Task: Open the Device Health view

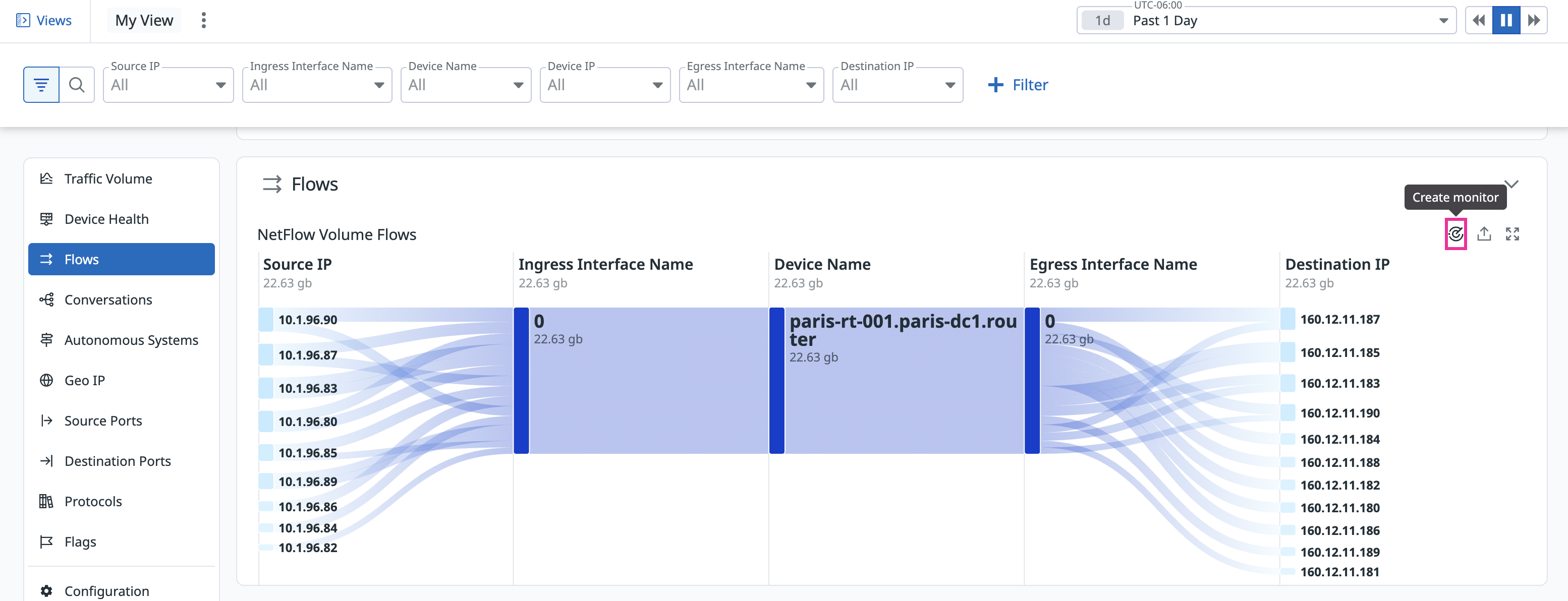Action: click(x=106, y=218)
